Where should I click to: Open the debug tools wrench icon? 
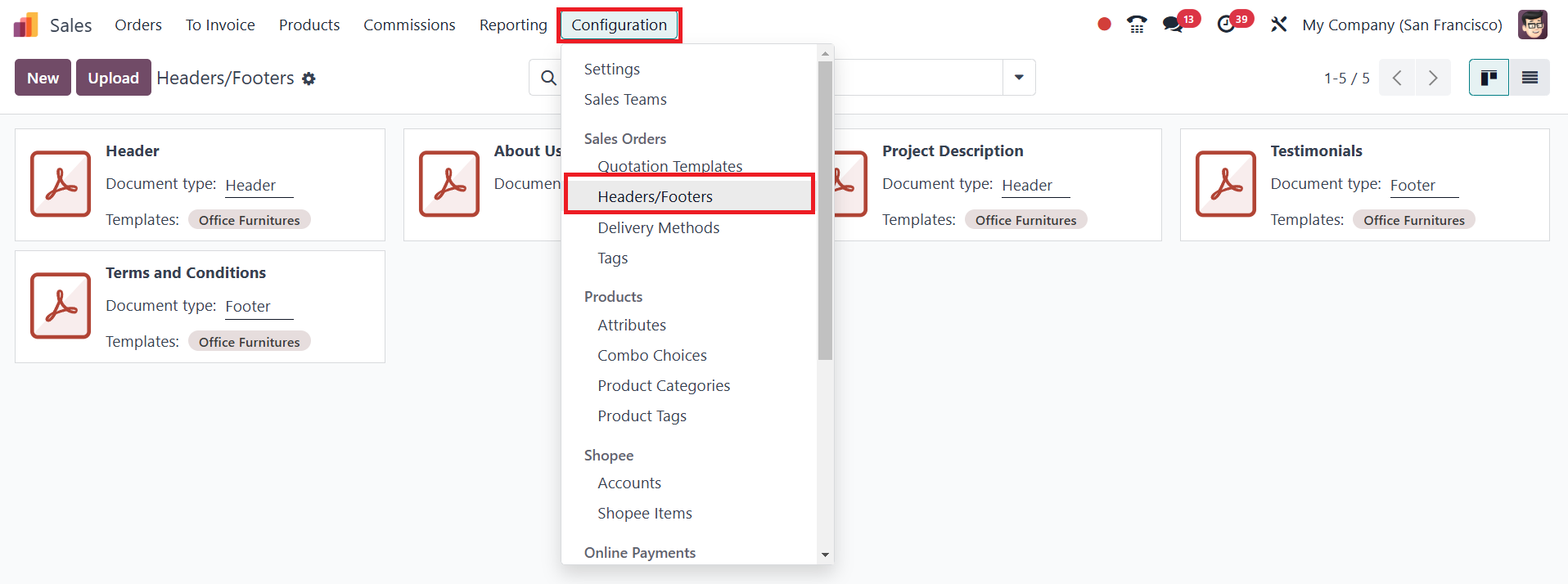pos(1278,25)
